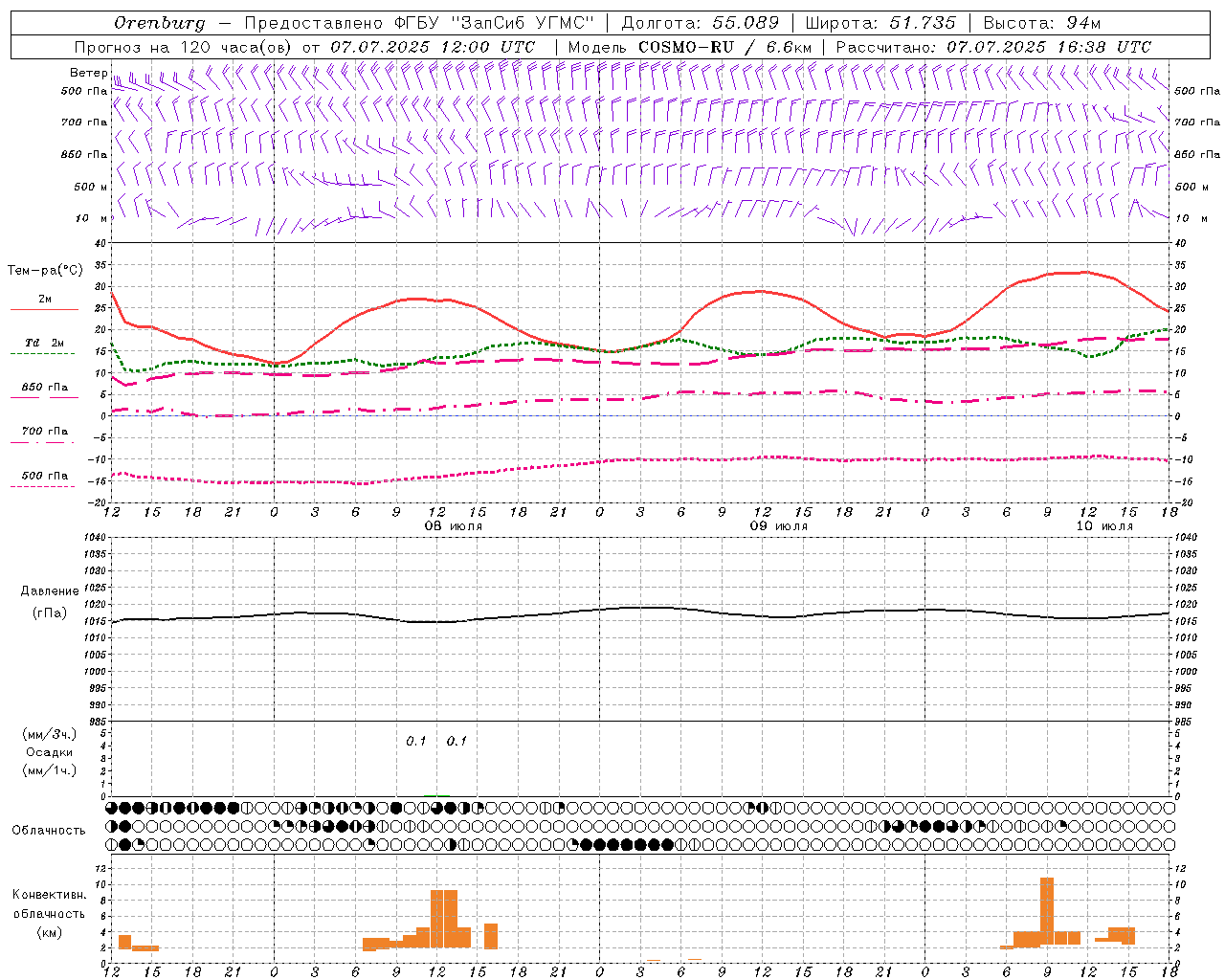Click the '09 июля' date label

click(779, 526)
